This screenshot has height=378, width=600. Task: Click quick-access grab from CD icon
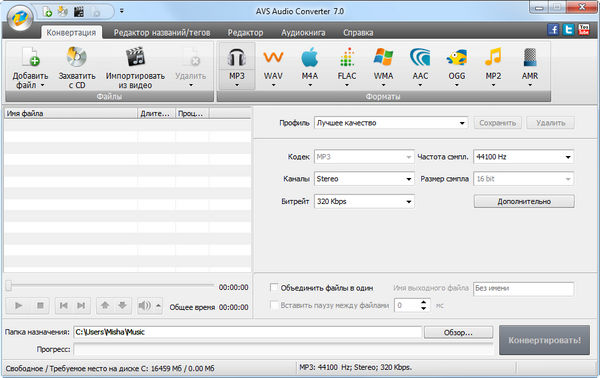pos(62,12)
